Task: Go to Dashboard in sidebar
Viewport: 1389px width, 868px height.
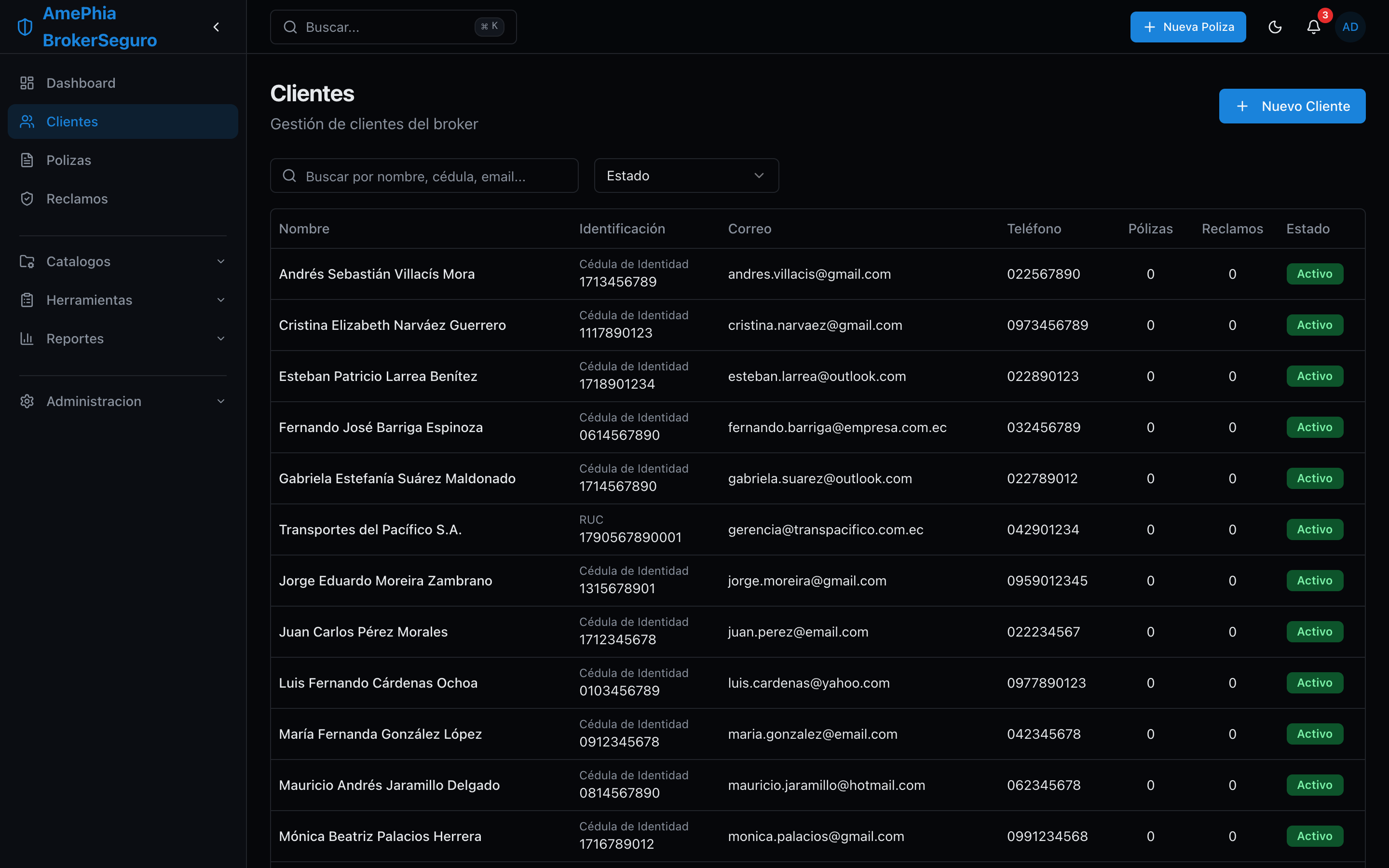Action: pos(123,83)
